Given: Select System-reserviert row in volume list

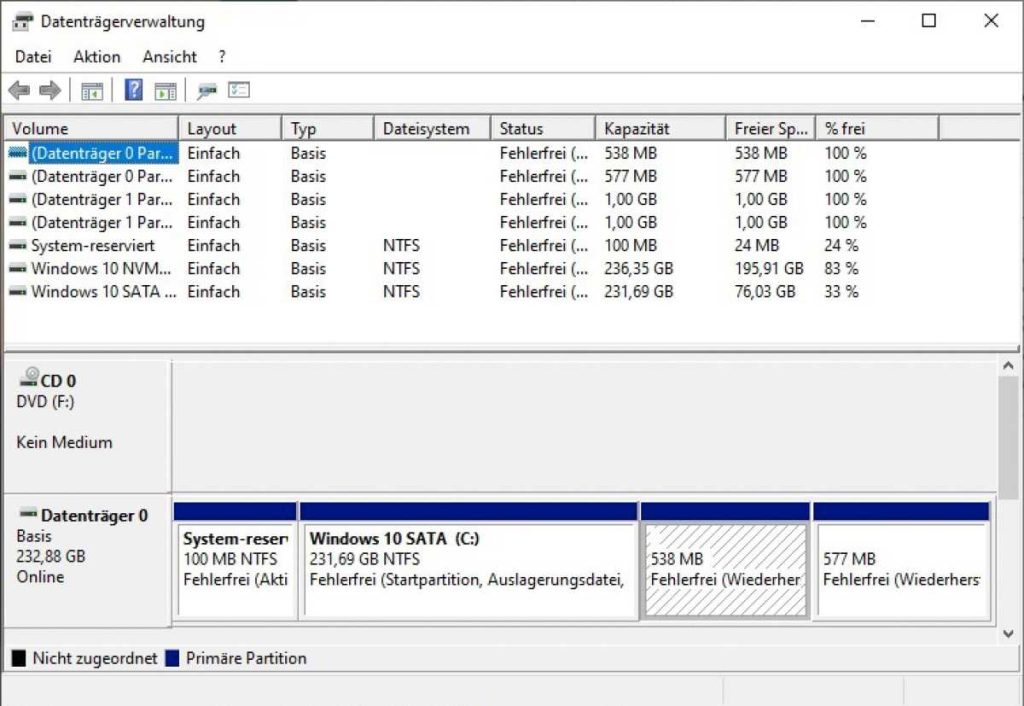Looking at the screenshot, I should coord(93,245).
